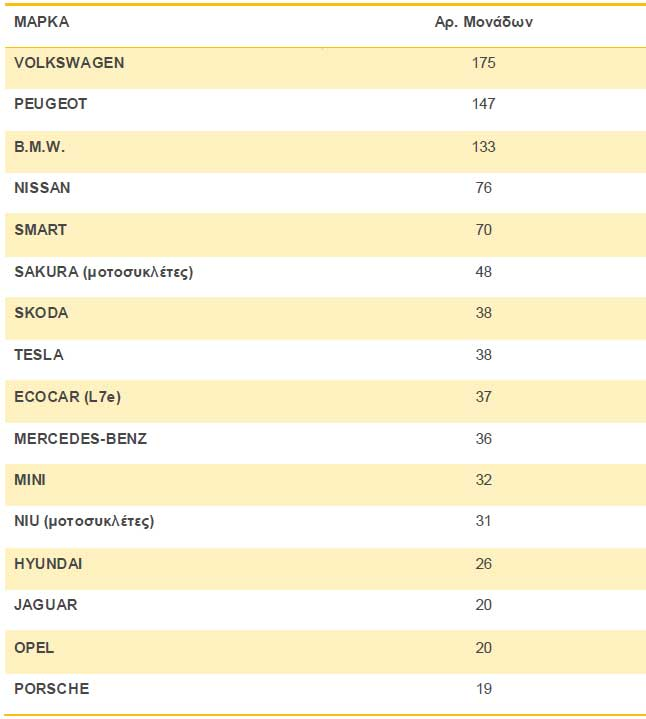Select the MERCEDES-BENZ brand cell
646x719 pixels.
(80, 438)
